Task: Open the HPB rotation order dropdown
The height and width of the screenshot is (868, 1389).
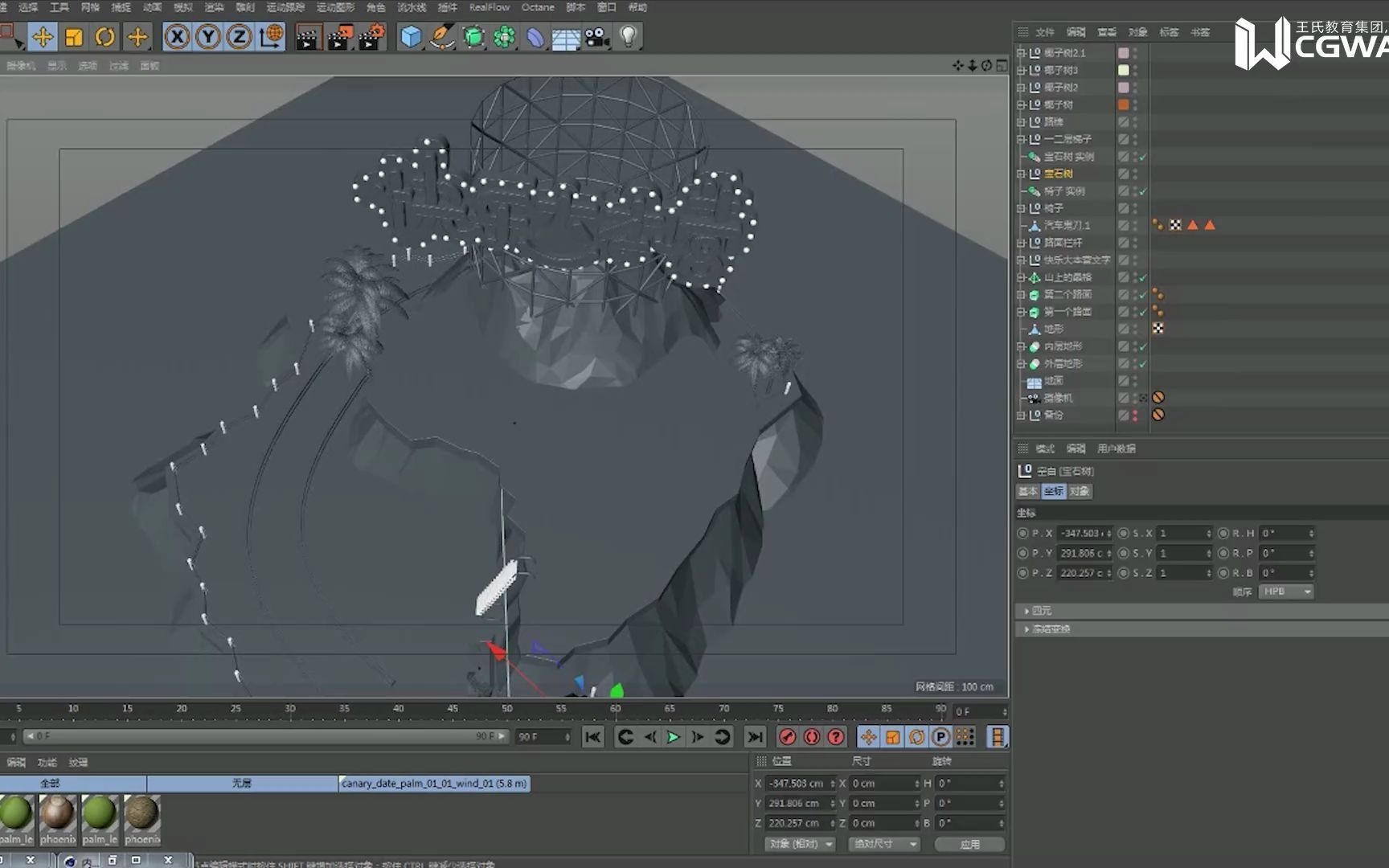Action: (1286, 592)
